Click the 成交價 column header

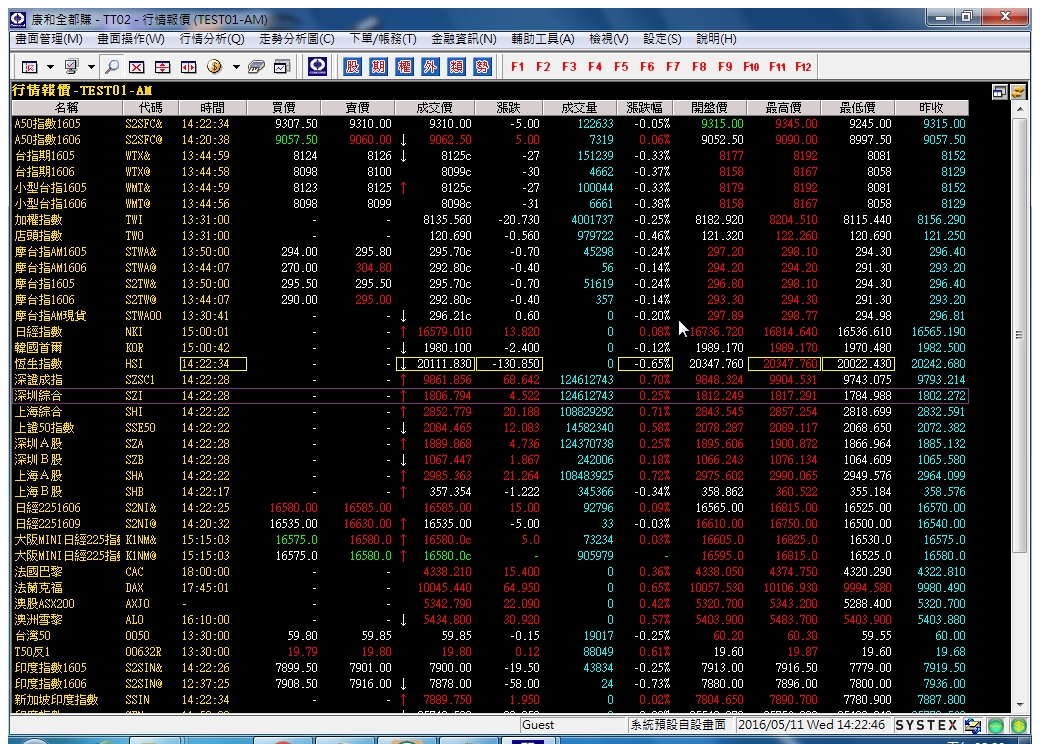(x=434, y=107)
